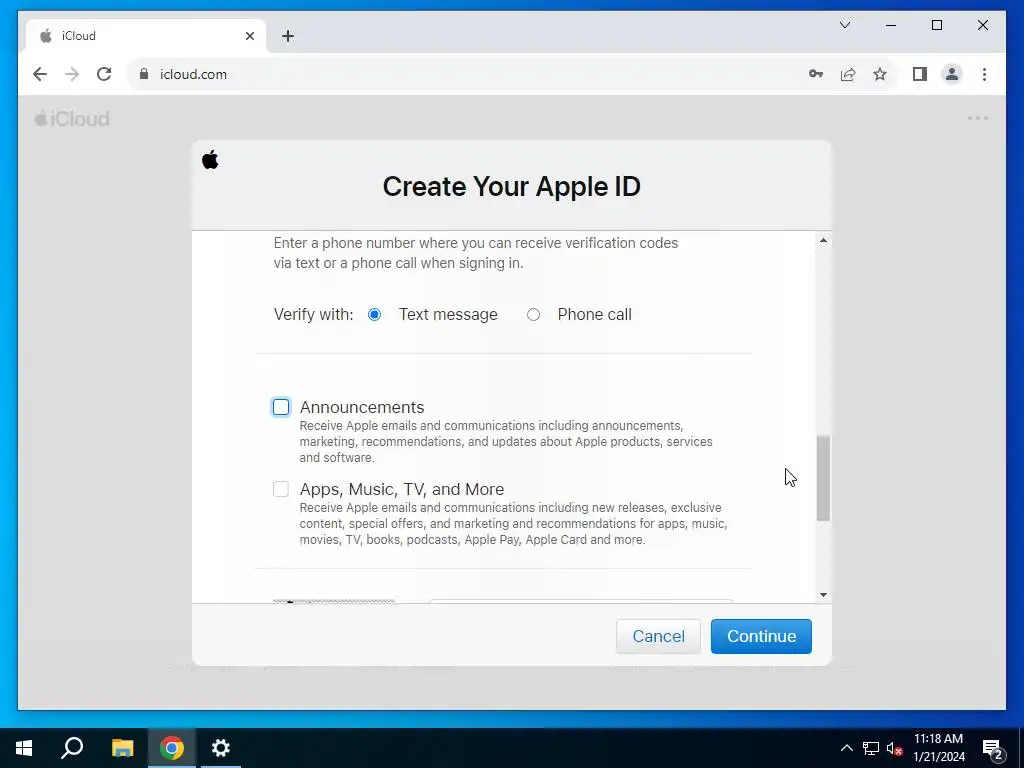Open iCloud page three-dot menu
1024x768 pixels.
coord(978,118)
